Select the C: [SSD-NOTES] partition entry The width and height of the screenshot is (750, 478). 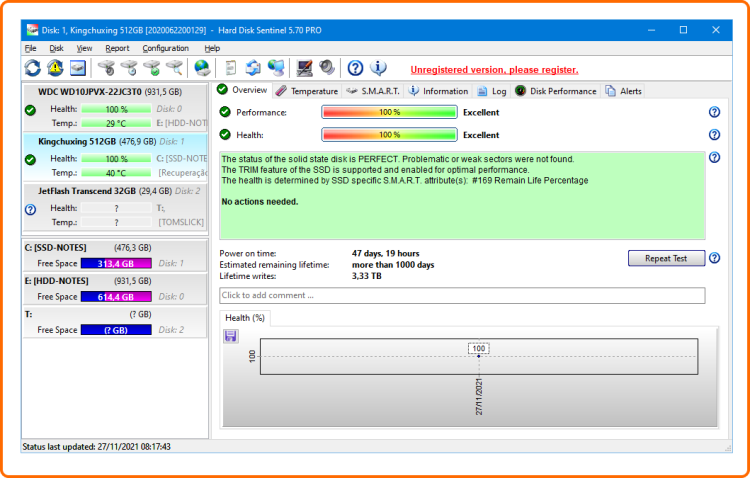[115, 256]
